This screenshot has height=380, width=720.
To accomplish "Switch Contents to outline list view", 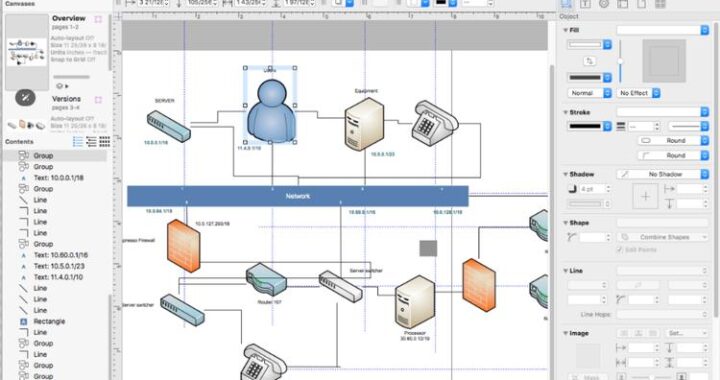I will tap(78, 141).
